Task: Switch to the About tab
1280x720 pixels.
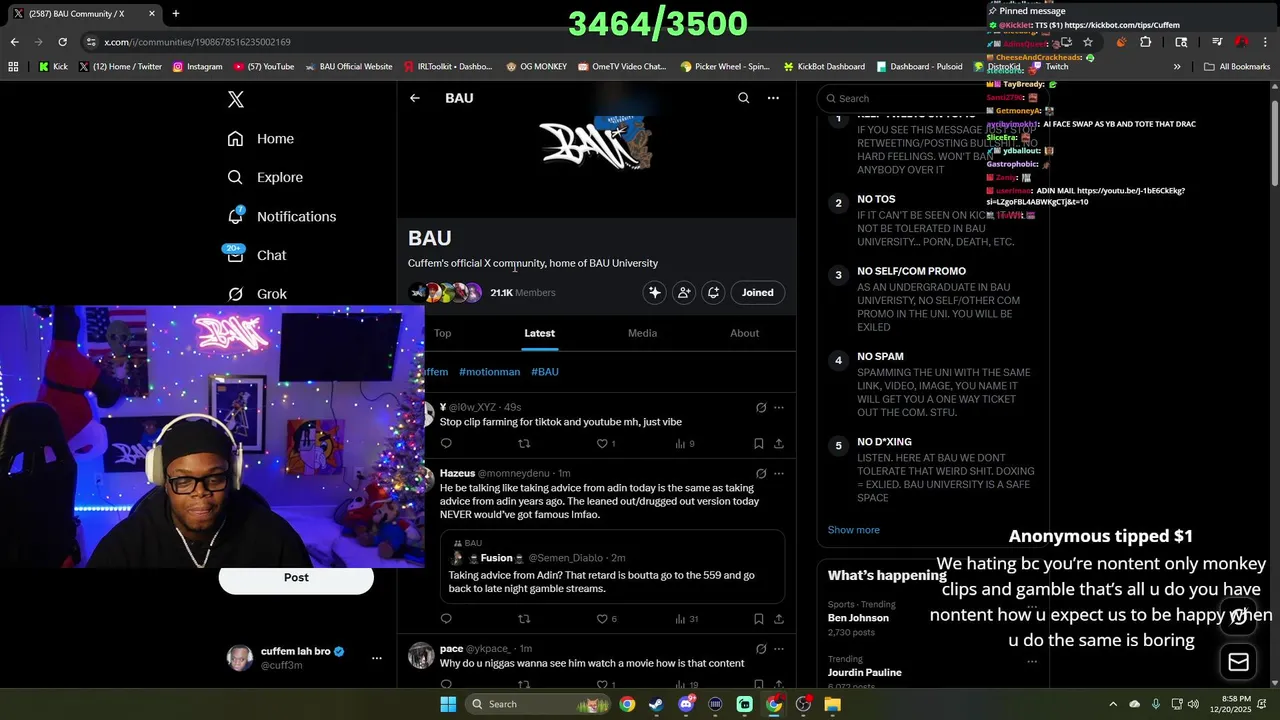Action: [744, 333]
